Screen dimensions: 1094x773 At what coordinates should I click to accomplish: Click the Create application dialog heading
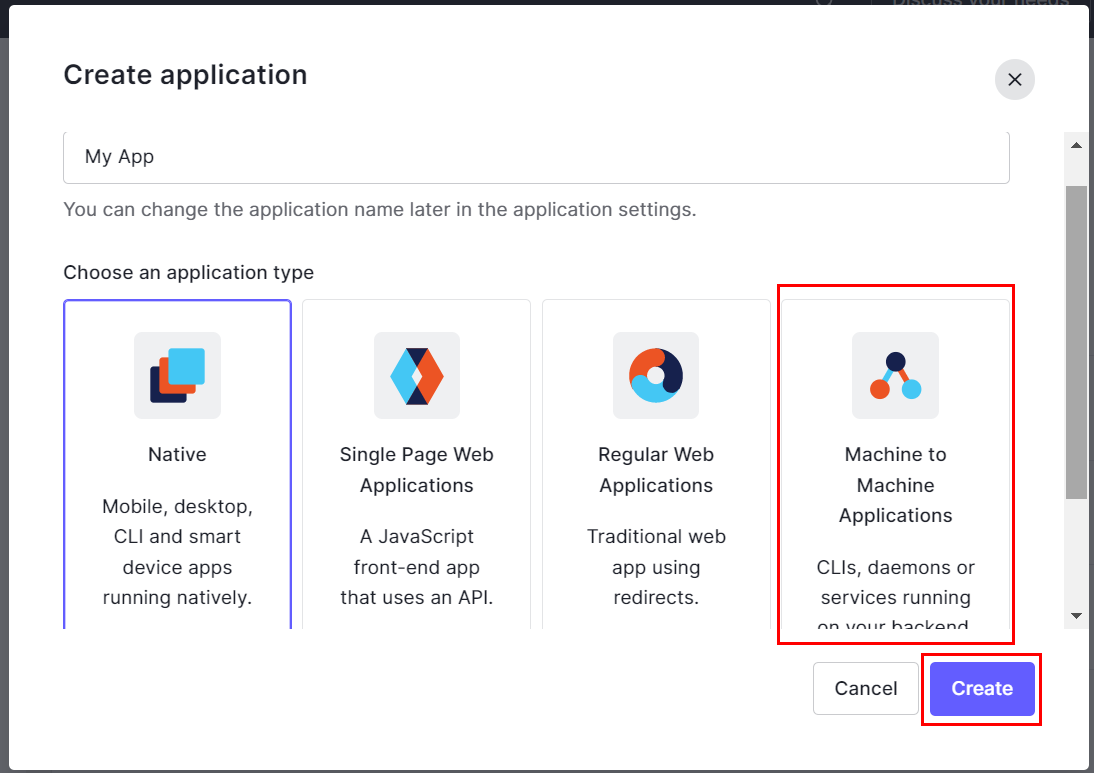185,75
